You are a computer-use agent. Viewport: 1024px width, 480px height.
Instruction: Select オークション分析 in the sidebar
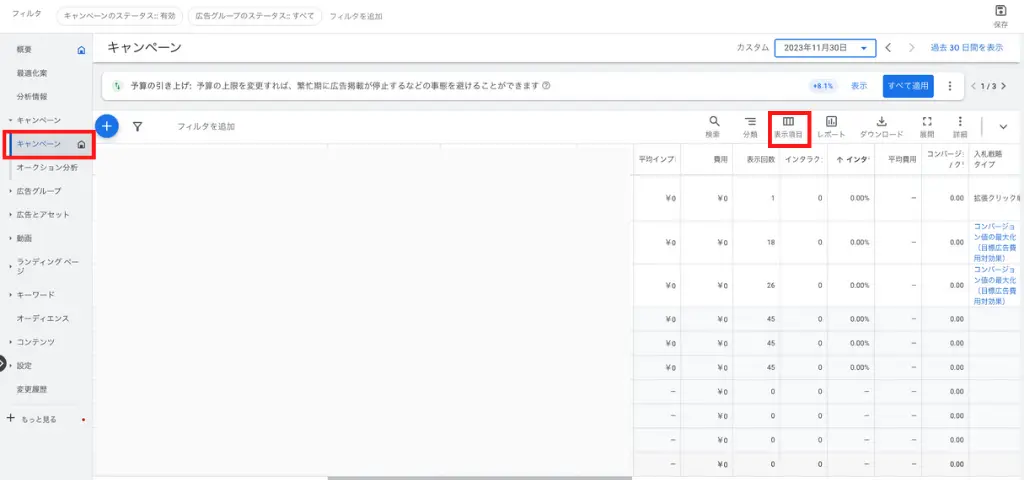pos(47,167)
